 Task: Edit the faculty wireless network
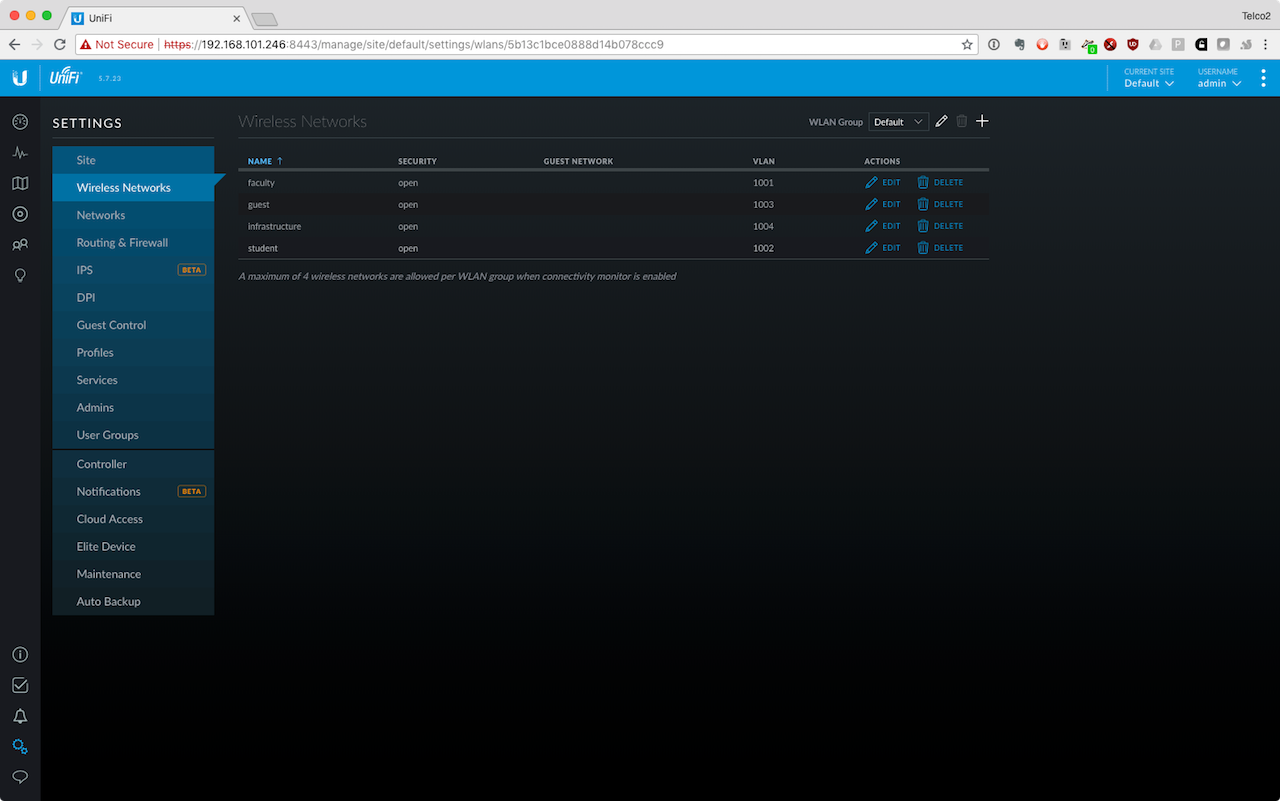[x=883, y=183]
